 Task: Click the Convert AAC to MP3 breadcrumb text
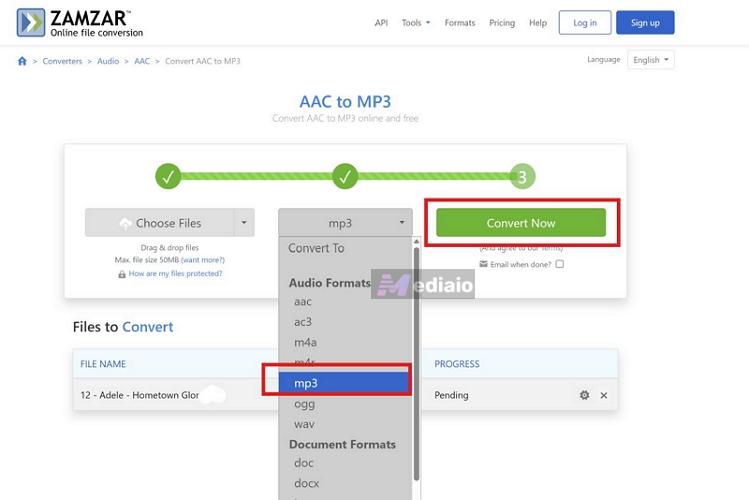203,61
